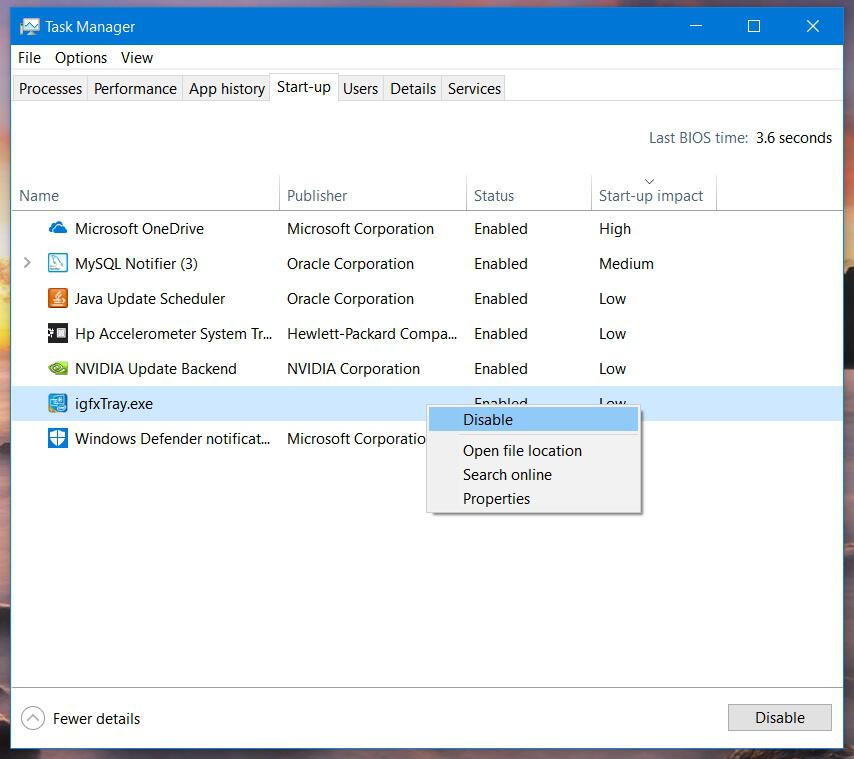Image resolution: width=854 pixels, height=759 pixels.
Task: Sort by the Publisher column header
Action: (373, 193)
